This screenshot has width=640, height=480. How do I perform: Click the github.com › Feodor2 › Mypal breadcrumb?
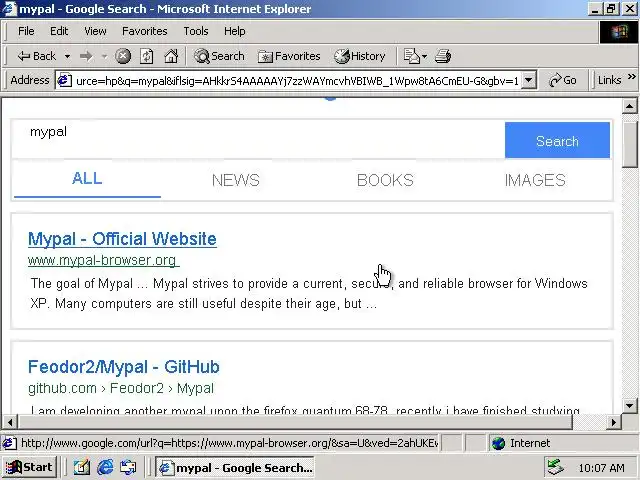tap(121, 388)
